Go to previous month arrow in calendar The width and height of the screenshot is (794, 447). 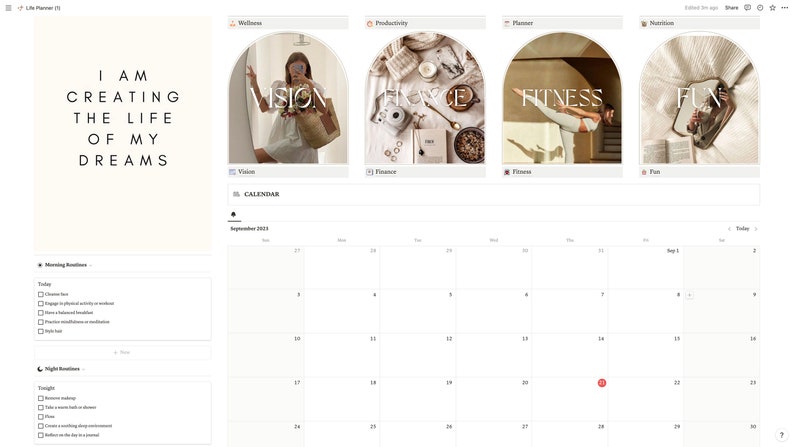click(x=729, y=229)
